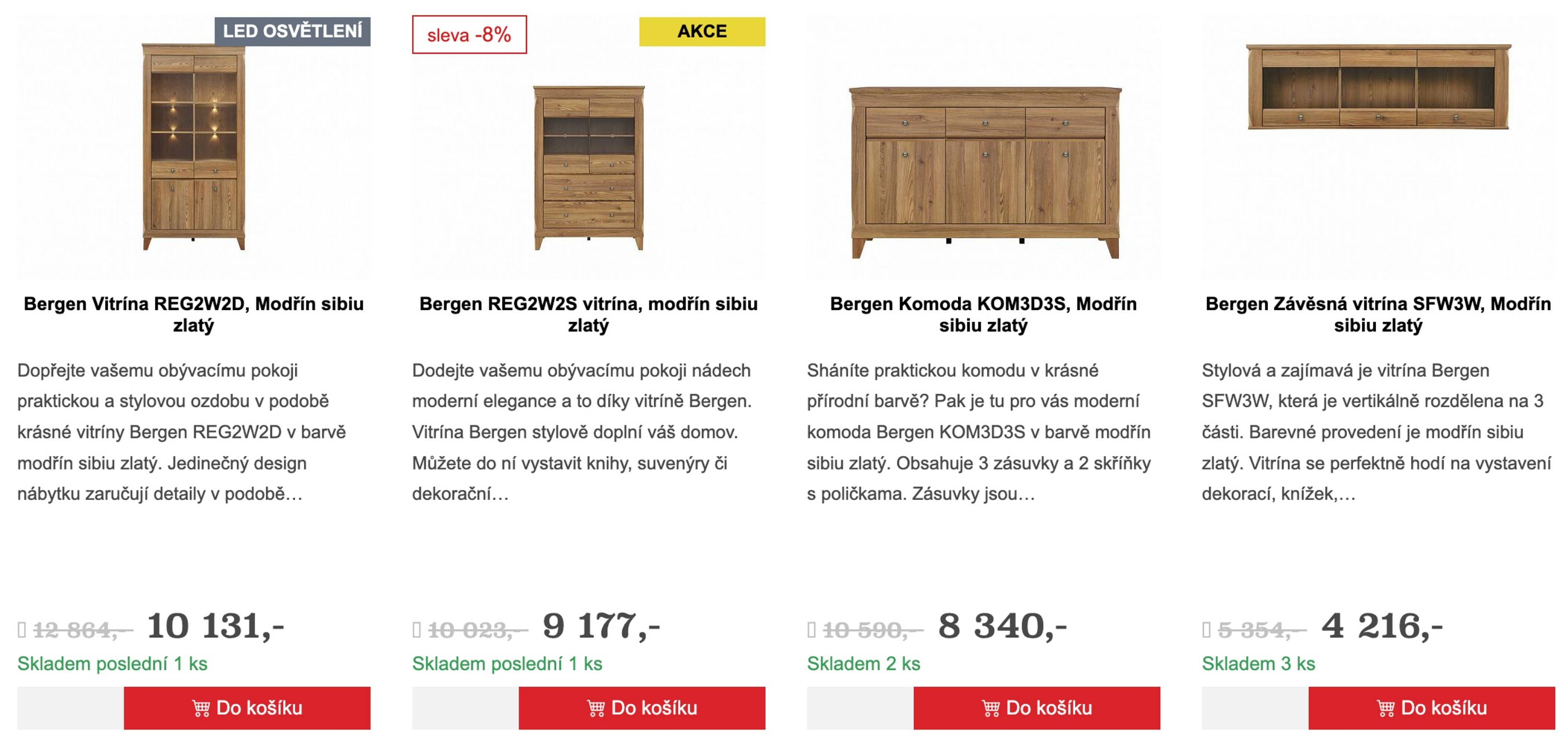Screen dimensions: 1568x745
Task: Click quantity field for the 4 216,- product
Action: tap(1255, 708)
